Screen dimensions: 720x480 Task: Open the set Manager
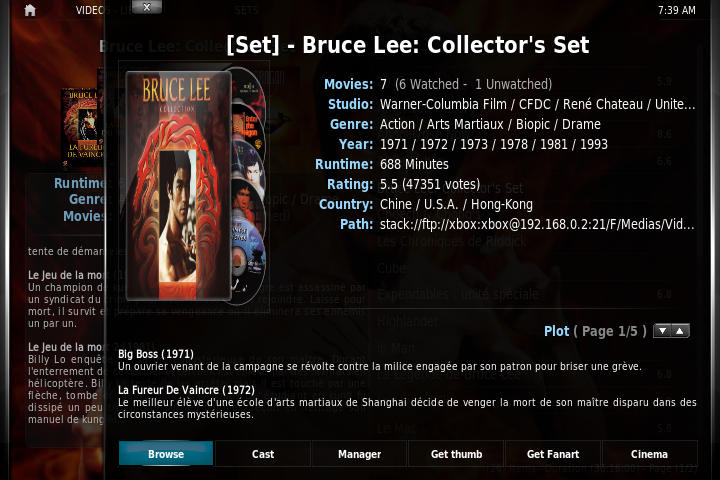pyautogui.click(x=360, y=454)
